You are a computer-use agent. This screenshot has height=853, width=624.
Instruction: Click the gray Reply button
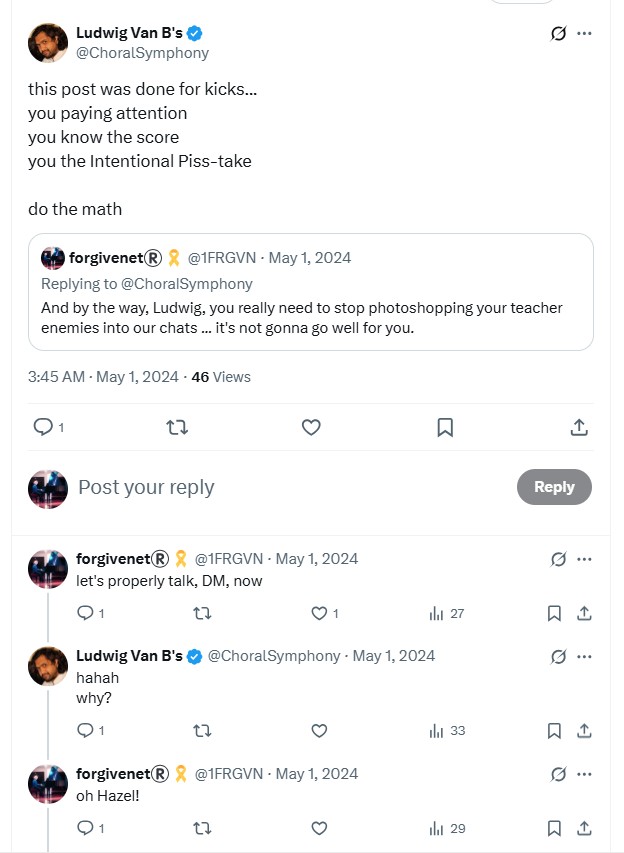click(x=554, y=487)
